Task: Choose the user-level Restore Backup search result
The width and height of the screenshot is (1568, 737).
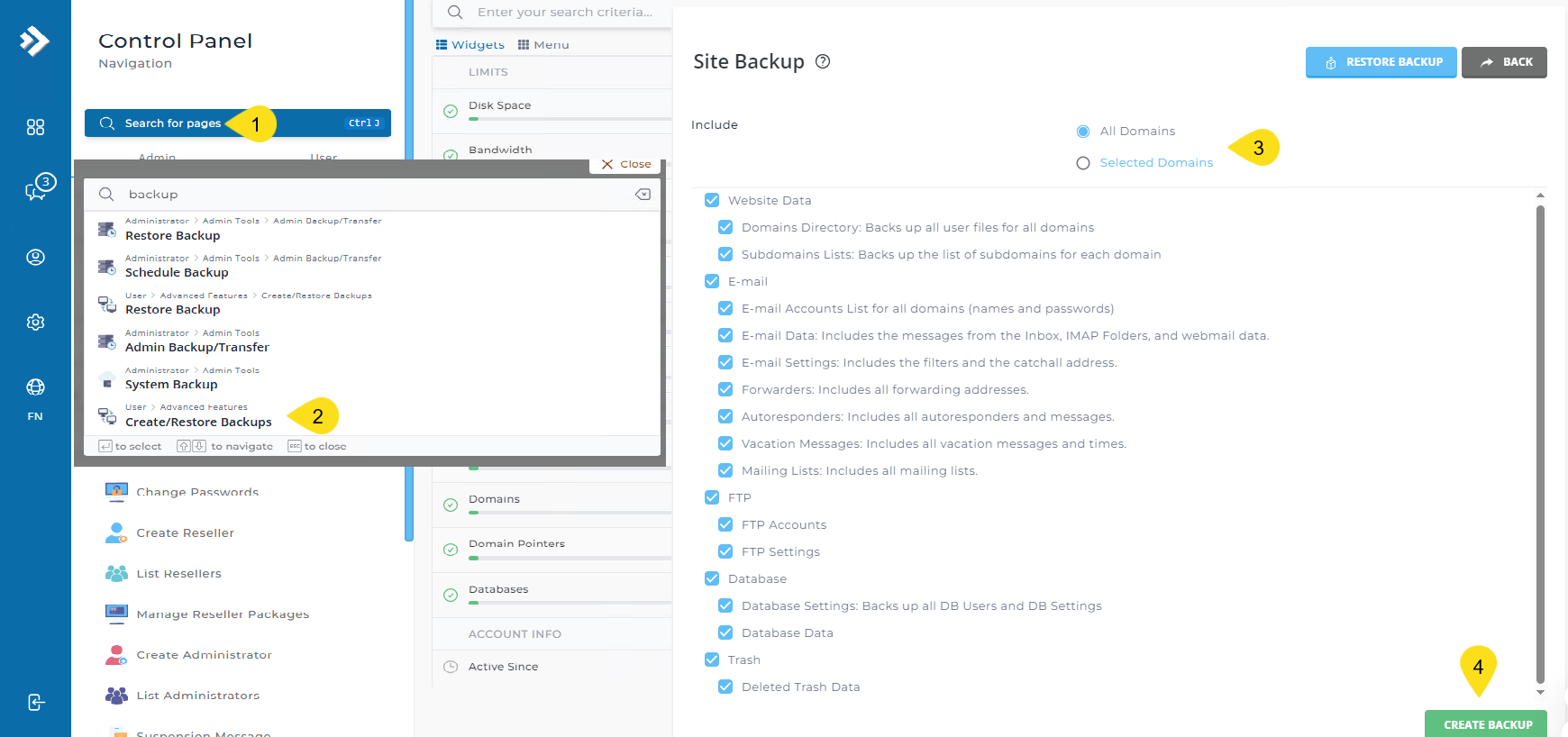Action: coord(372,303)
